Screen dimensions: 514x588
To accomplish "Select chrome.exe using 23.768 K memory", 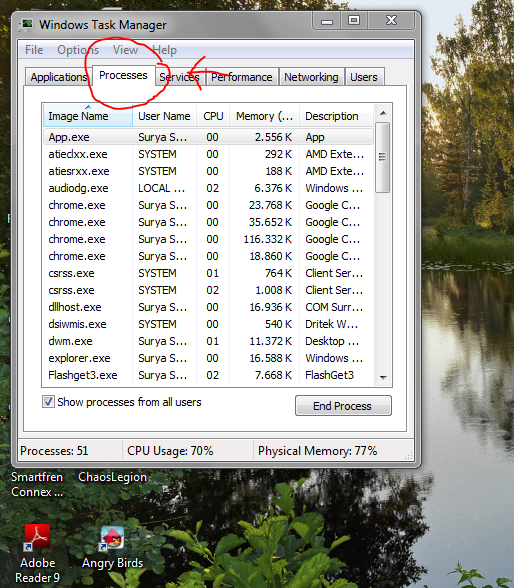I will [x=208, y=205].
